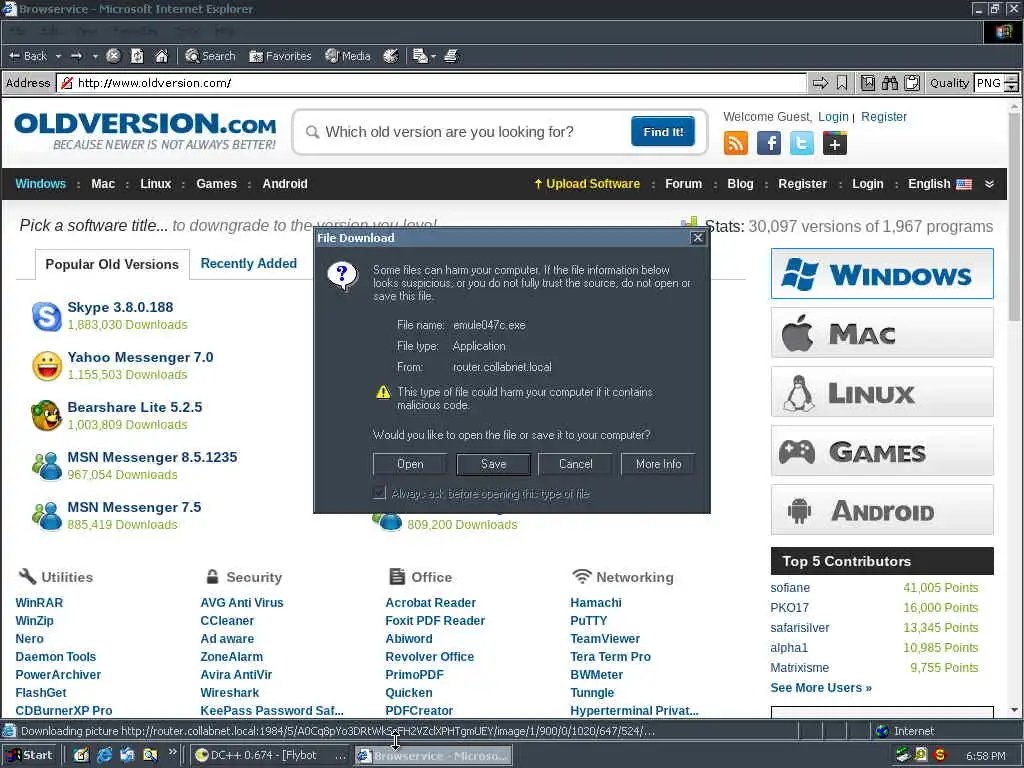This screenshot has height=768, width=1024.
Task: Click the bookmark icon next to the Go arrow
Action: pos(842,83)
